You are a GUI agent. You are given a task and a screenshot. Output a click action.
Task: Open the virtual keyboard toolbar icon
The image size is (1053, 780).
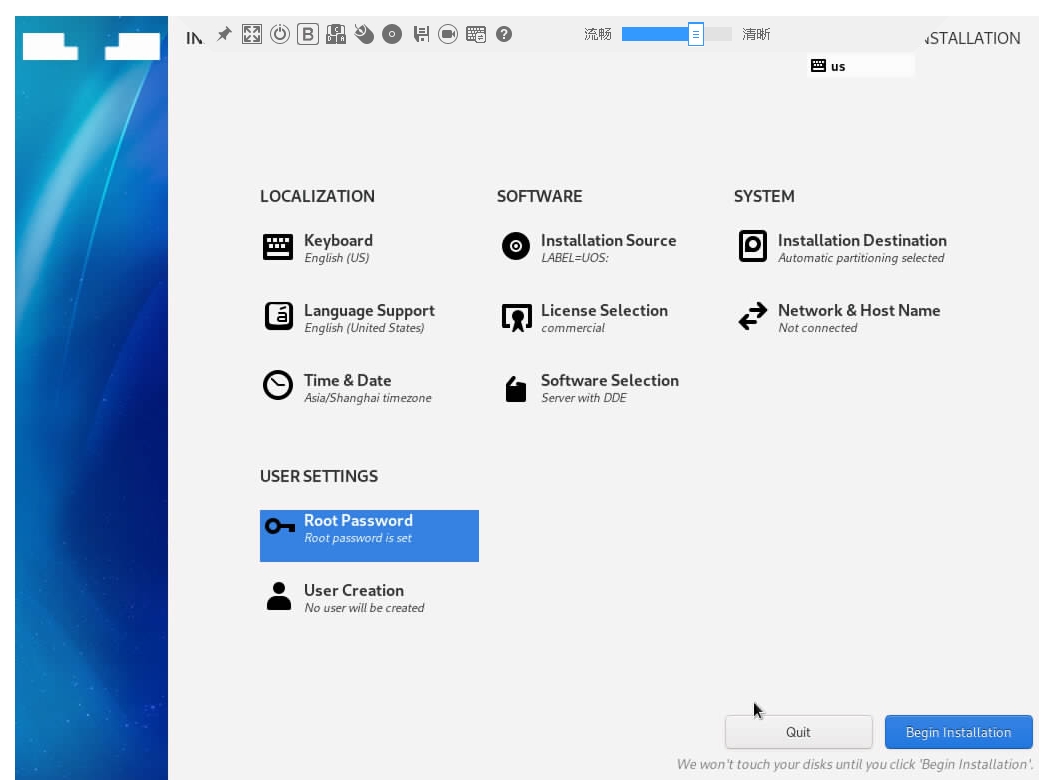[476, 35]
